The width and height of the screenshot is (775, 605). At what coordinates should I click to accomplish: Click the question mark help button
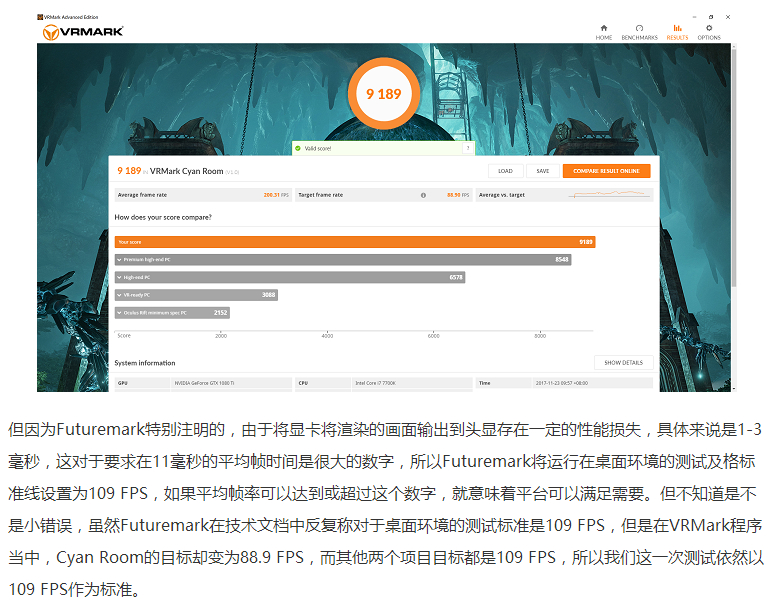(468, 148)
